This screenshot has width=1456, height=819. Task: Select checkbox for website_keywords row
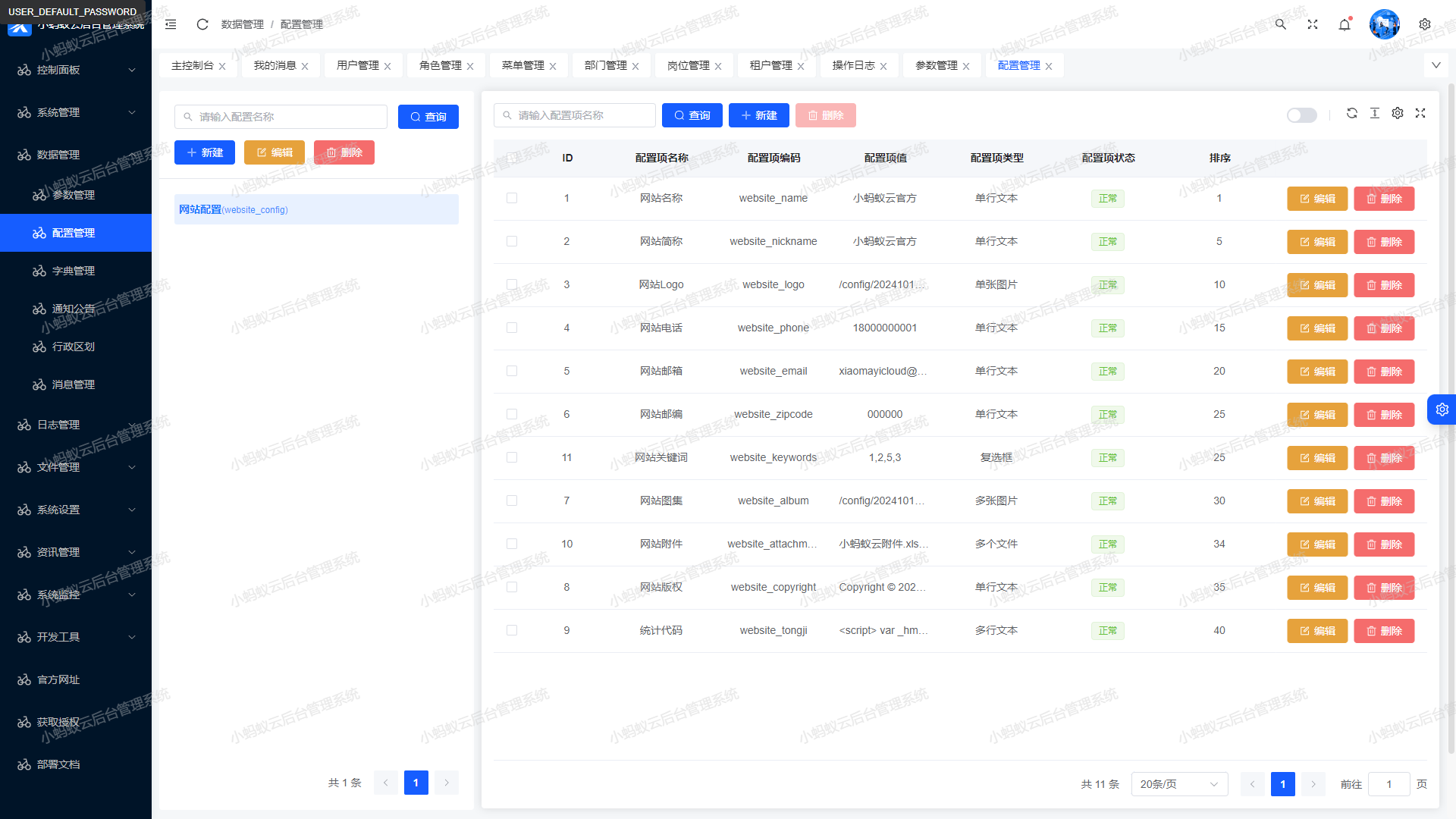tap(512, 457)
